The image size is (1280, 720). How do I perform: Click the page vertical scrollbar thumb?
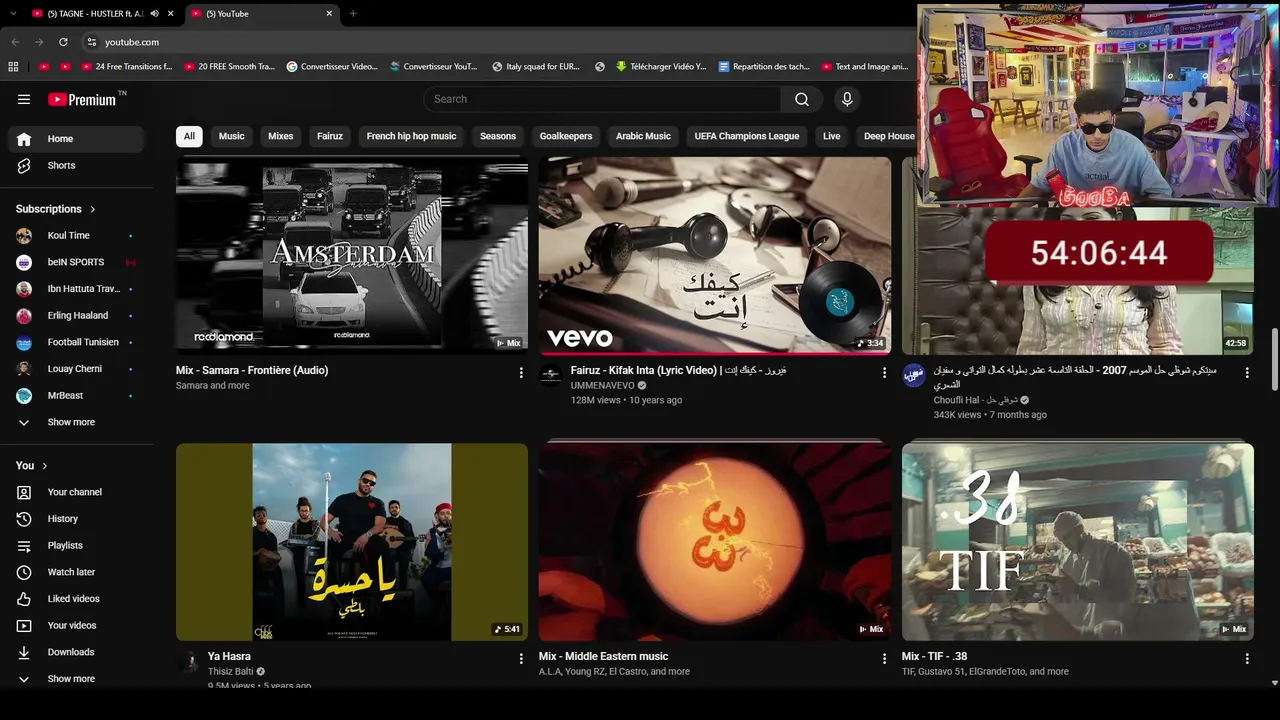pyautogui.click(x=1274, y=360)
